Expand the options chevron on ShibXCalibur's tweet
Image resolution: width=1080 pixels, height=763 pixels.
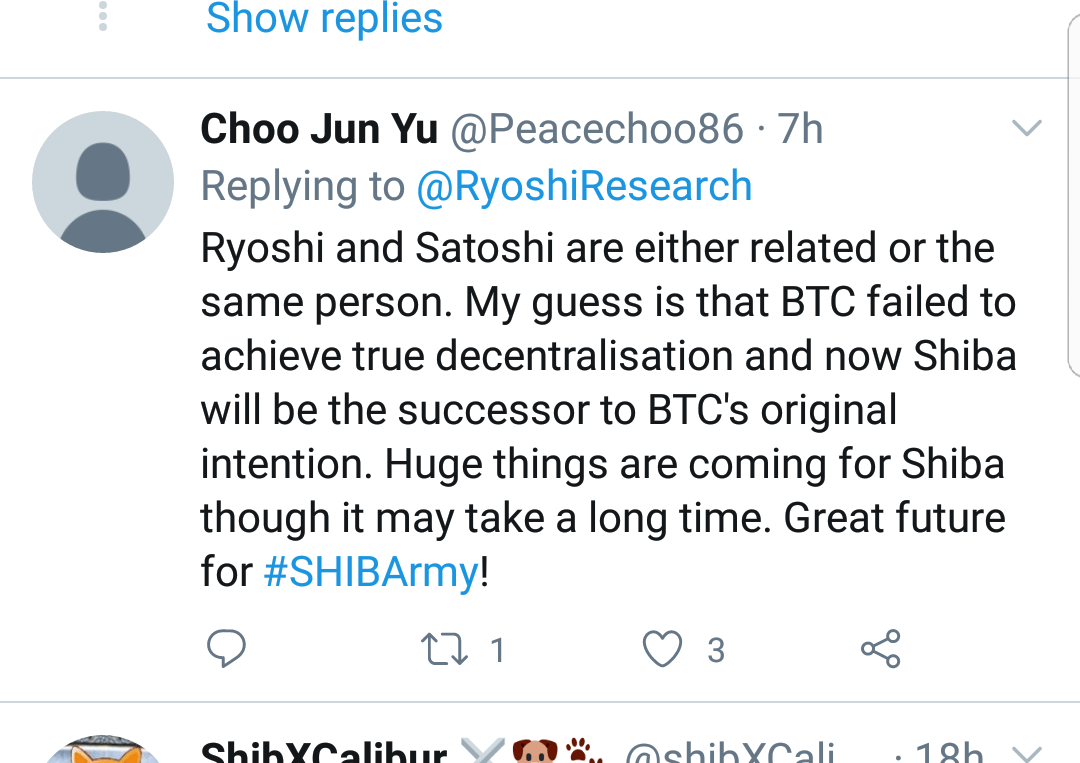click(x=1027, y=753)
